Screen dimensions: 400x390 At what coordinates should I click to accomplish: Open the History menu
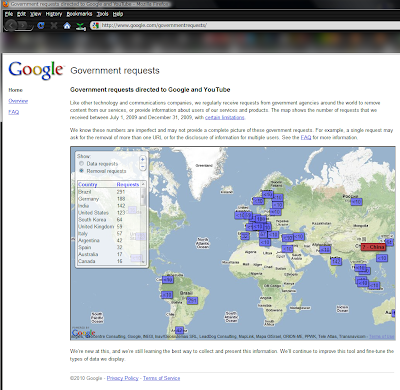pyautogui.click(x=54, y=14)
